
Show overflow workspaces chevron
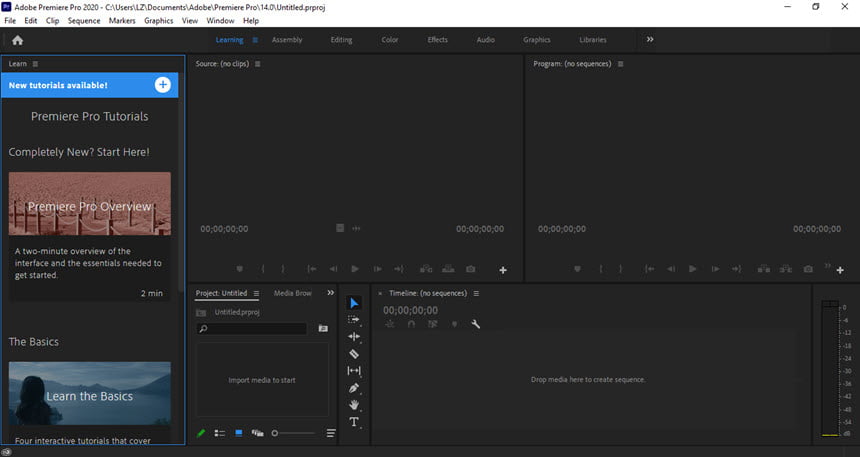point(650,40)
